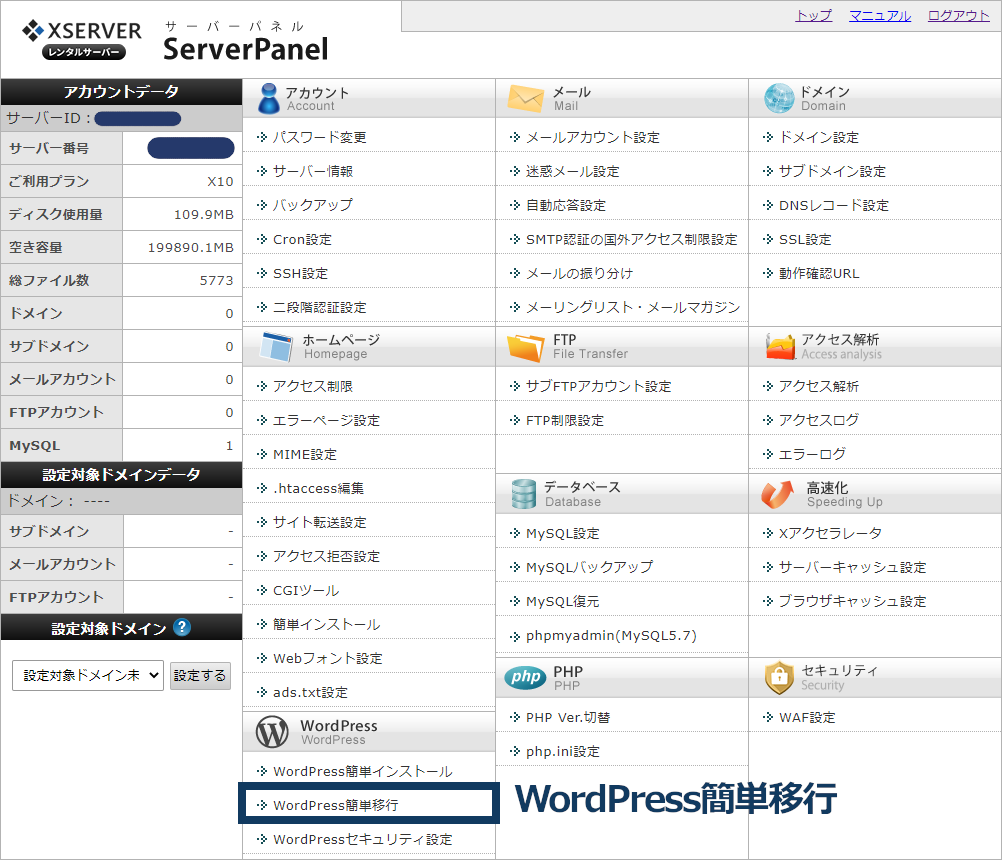1002x860 pixels.
Task: Open Webフォント設定
Action: coord(328,657)
